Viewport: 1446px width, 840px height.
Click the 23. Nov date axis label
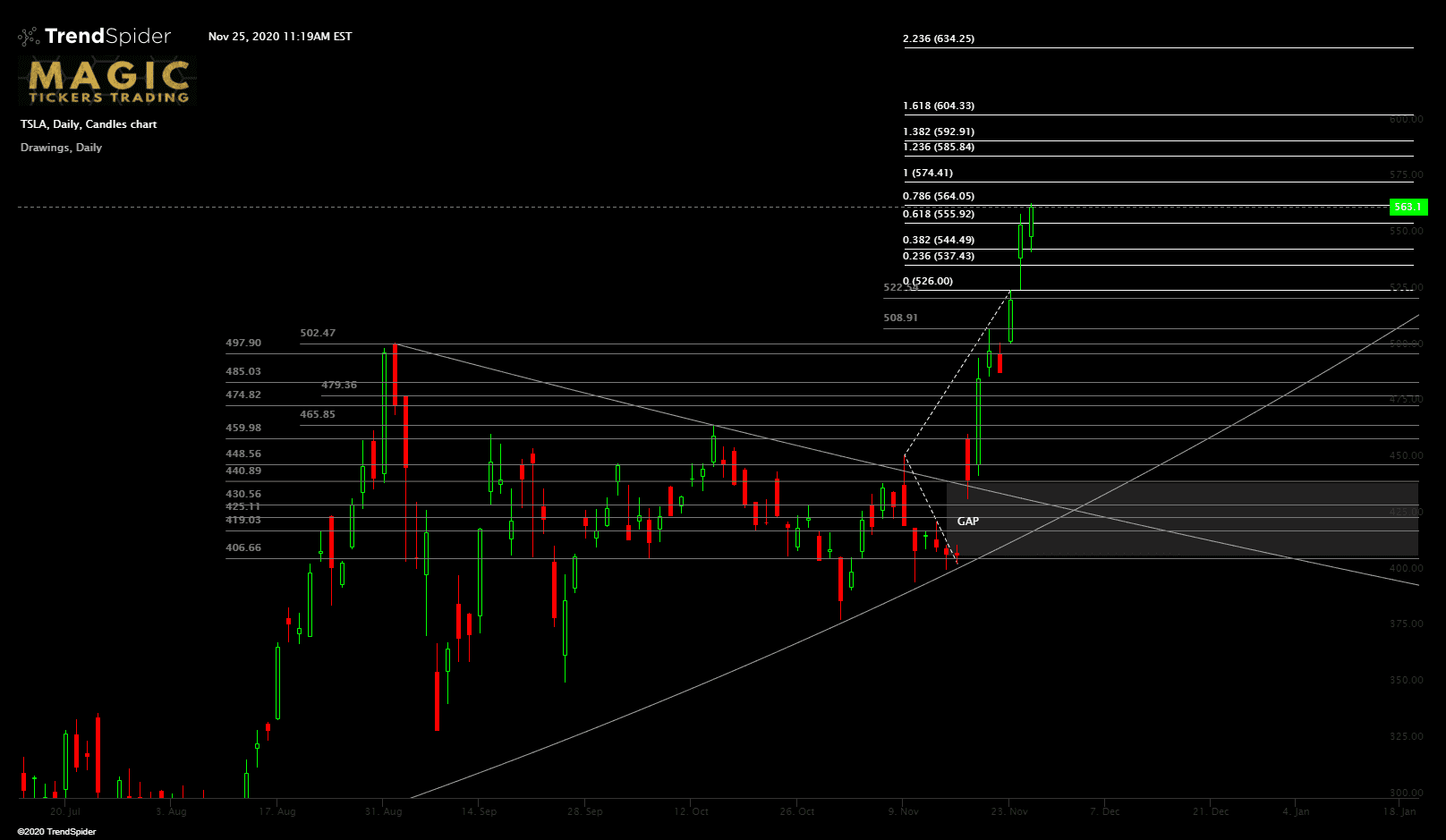point(1010,811)
